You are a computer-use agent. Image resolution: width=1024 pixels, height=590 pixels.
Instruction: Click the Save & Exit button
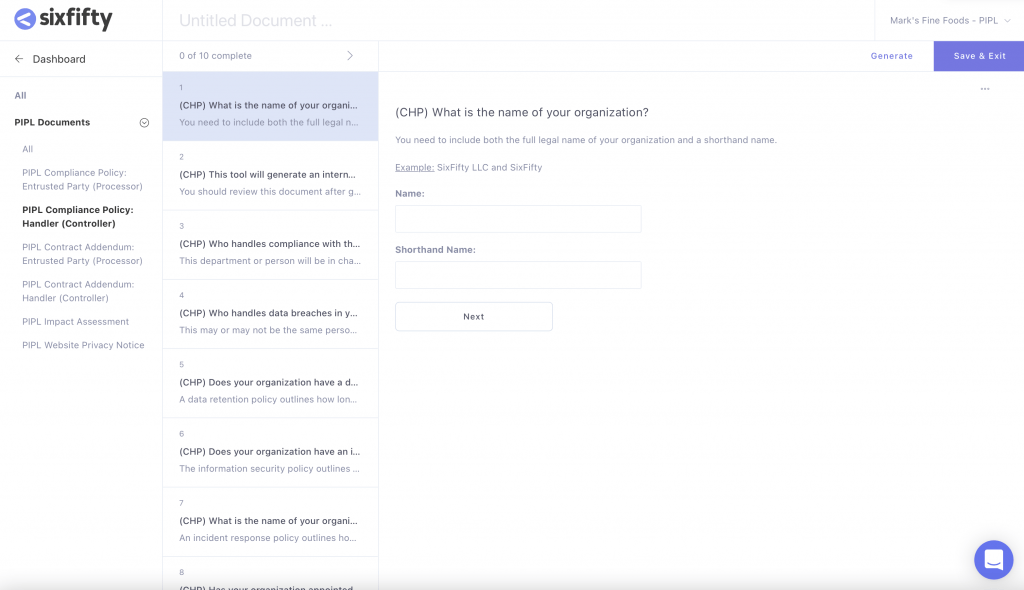click(x=979, y=56)
